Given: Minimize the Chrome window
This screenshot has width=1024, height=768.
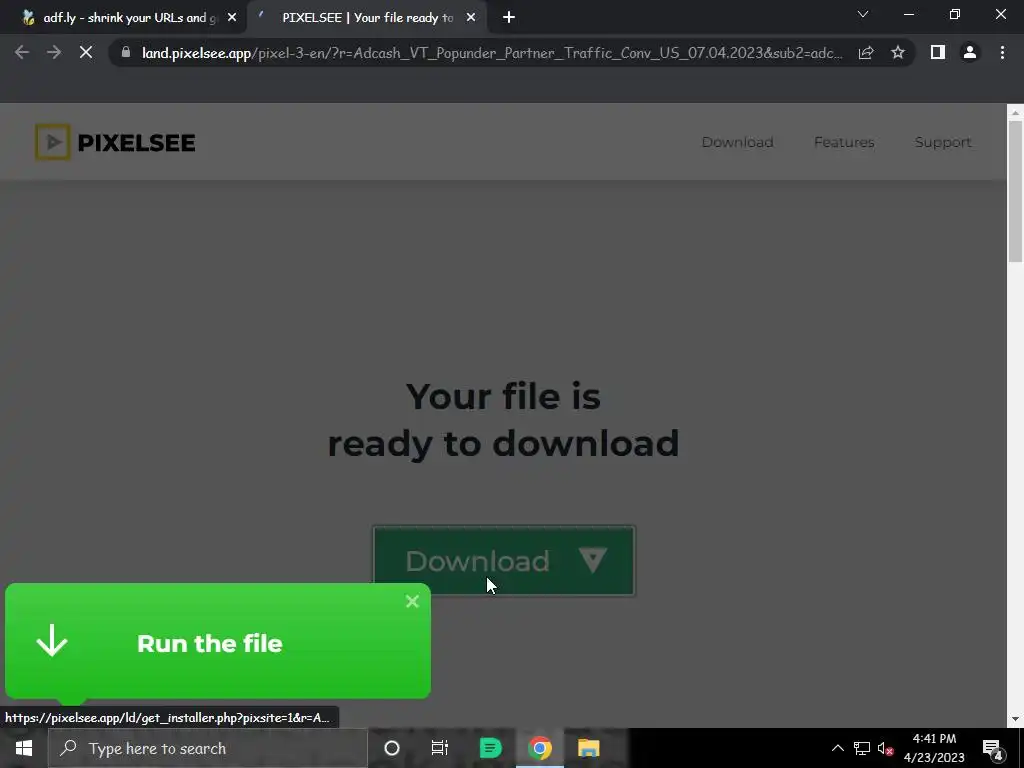Looking at the screenshot, I should click(x=908, y=14).
